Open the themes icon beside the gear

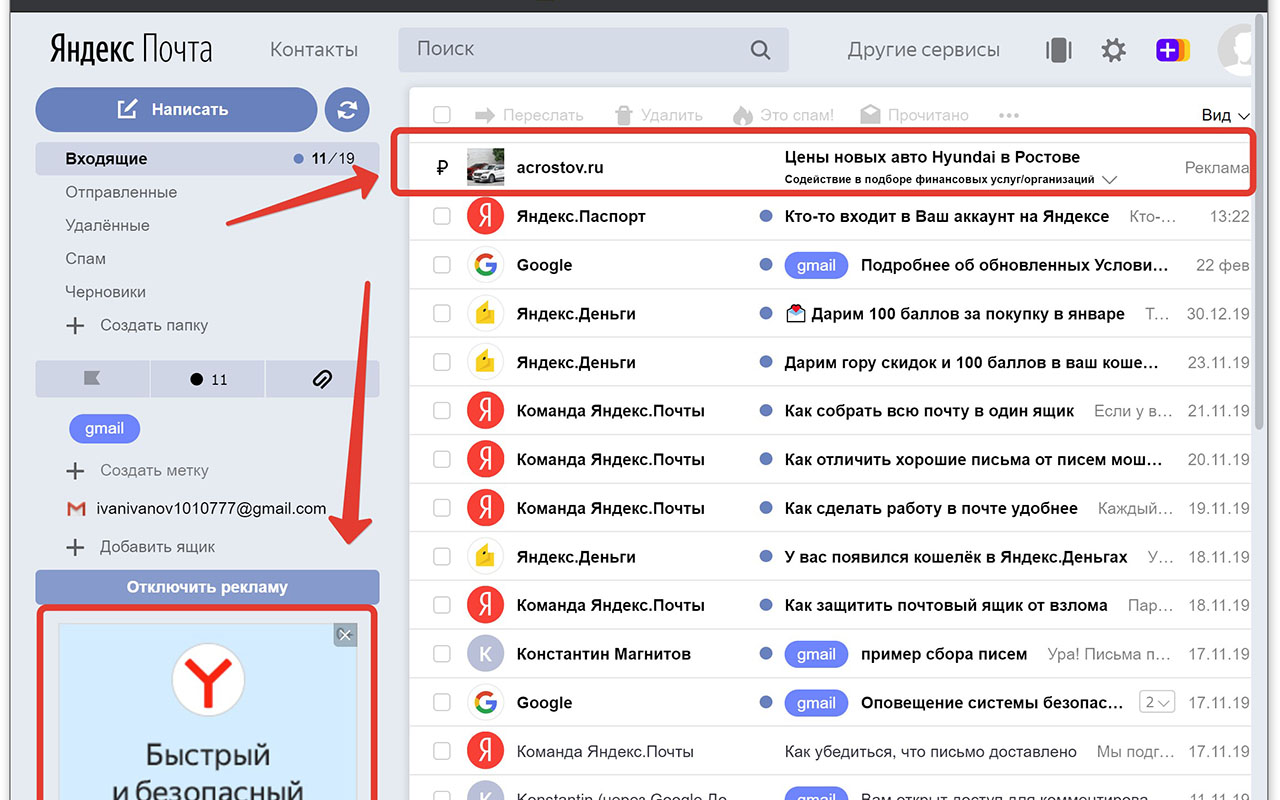click(x=1059, y=50)
